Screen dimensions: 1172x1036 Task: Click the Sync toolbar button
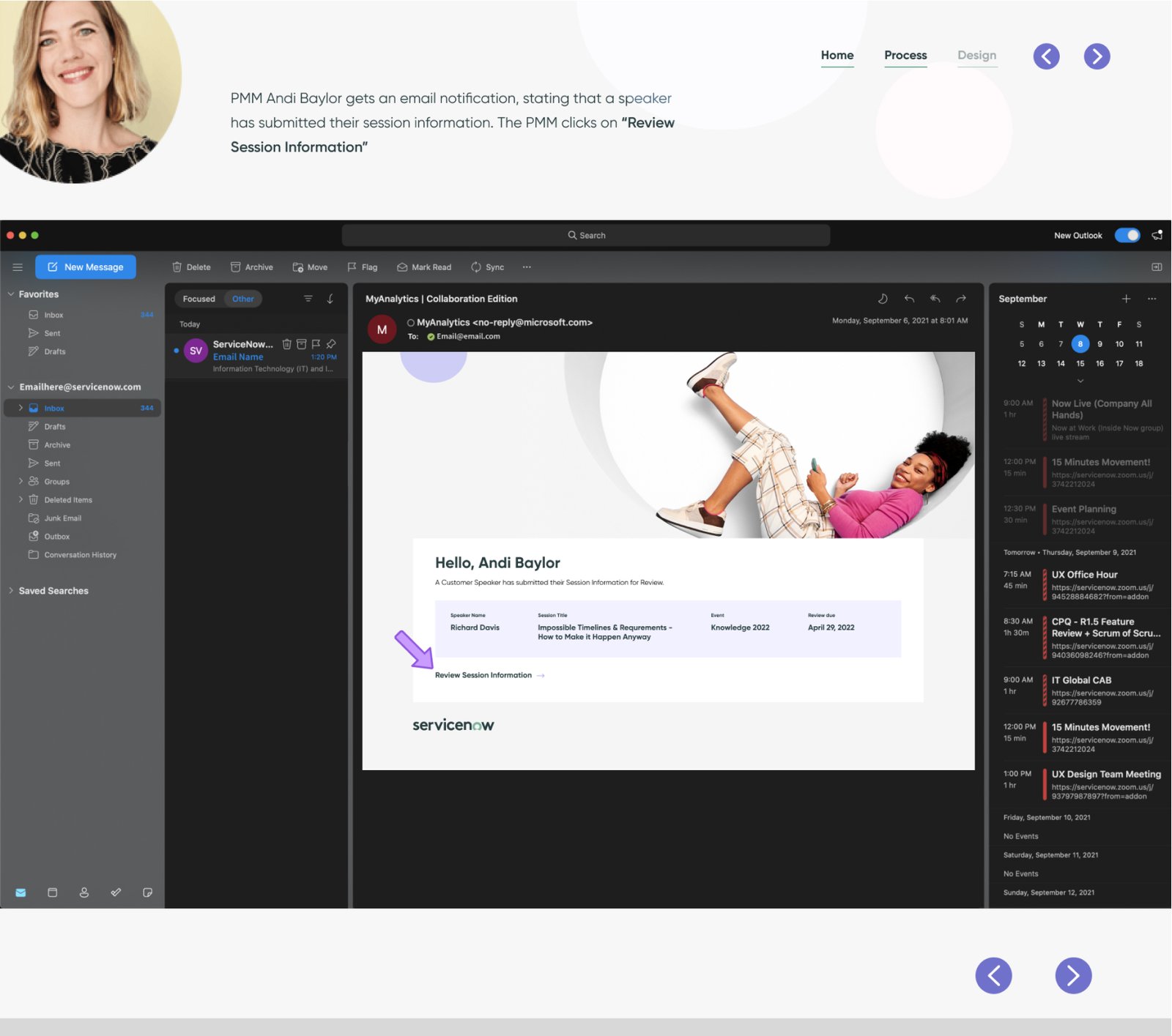click(x=488, y=267)
